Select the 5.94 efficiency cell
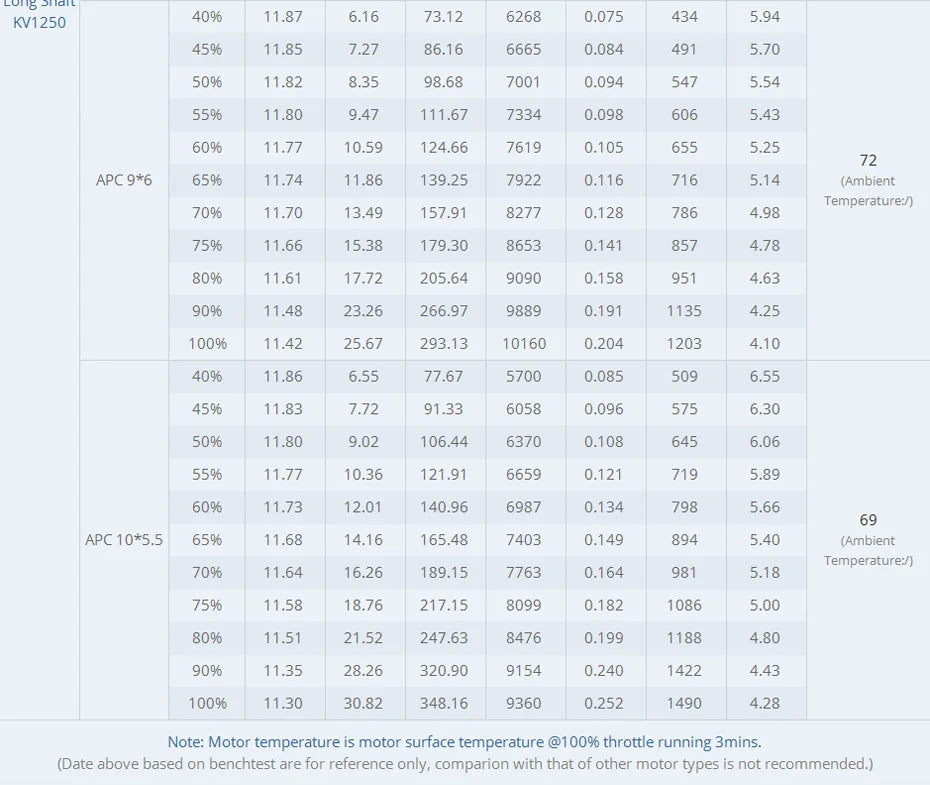 (x=765, y=17)
